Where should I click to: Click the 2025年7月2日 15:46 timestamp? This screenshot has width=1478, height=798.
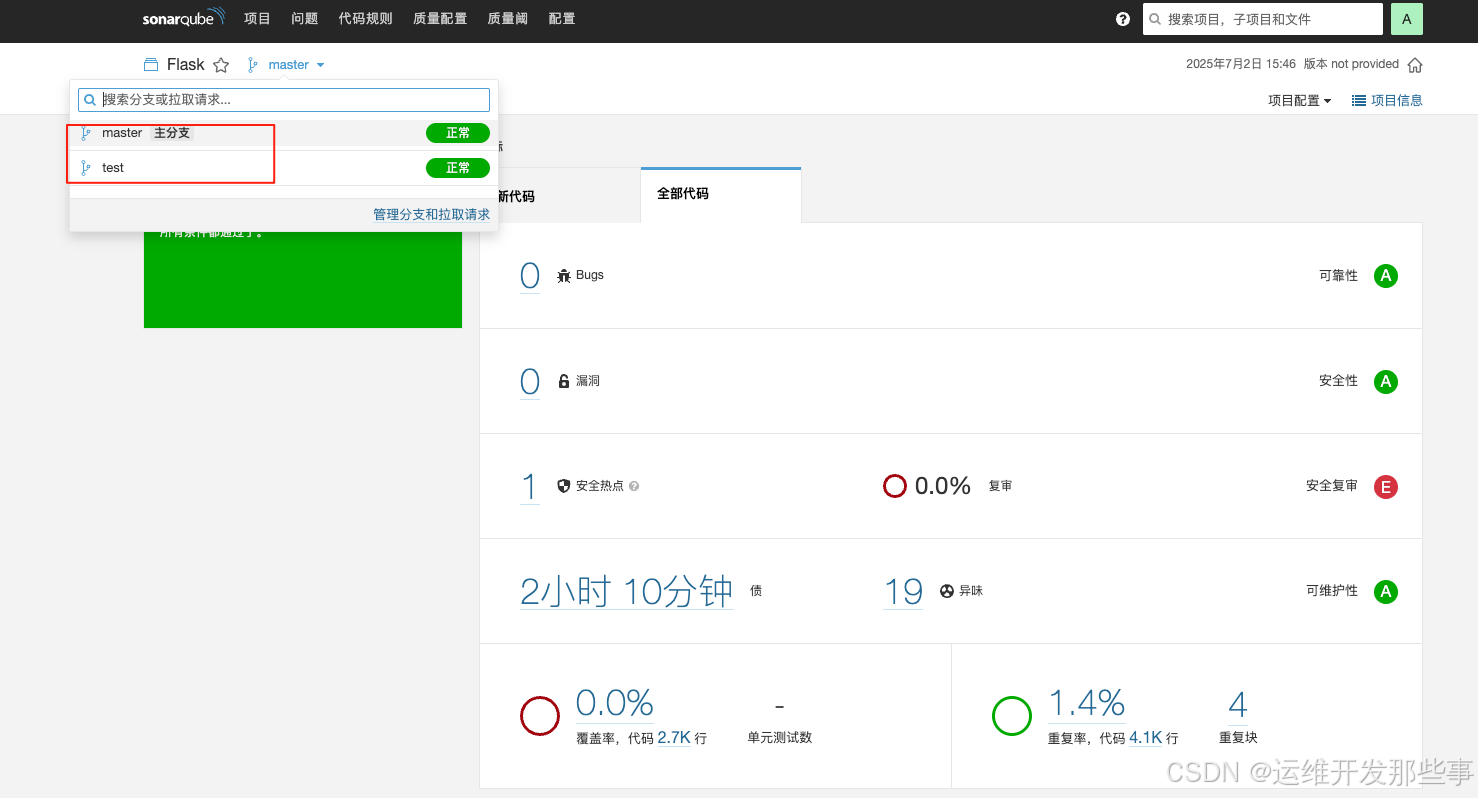(1241, 64)
